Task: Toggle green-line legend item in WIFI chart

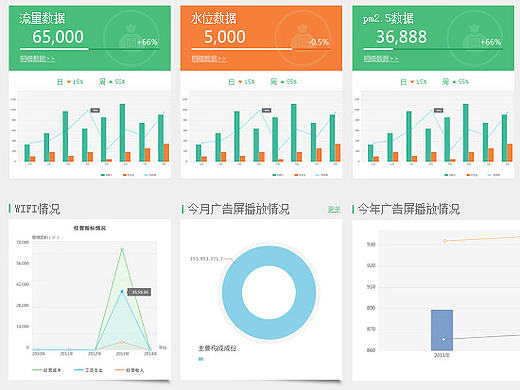Action: pos(47,370)
